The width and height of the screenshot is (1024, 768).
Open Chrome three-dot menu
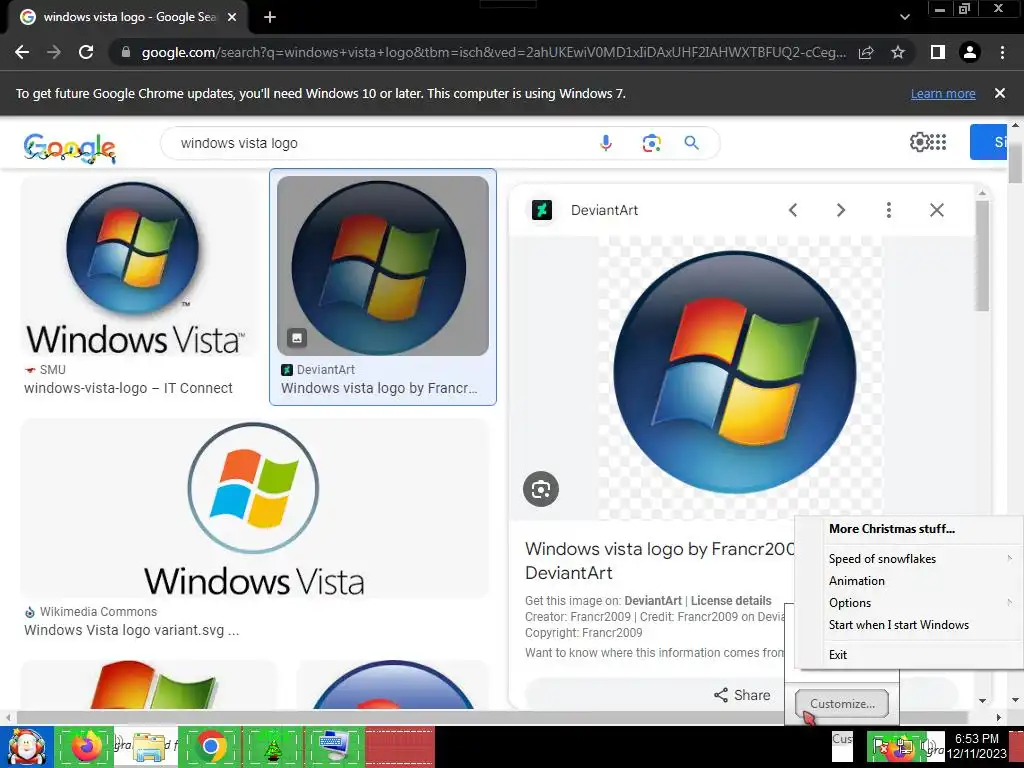1002,52
